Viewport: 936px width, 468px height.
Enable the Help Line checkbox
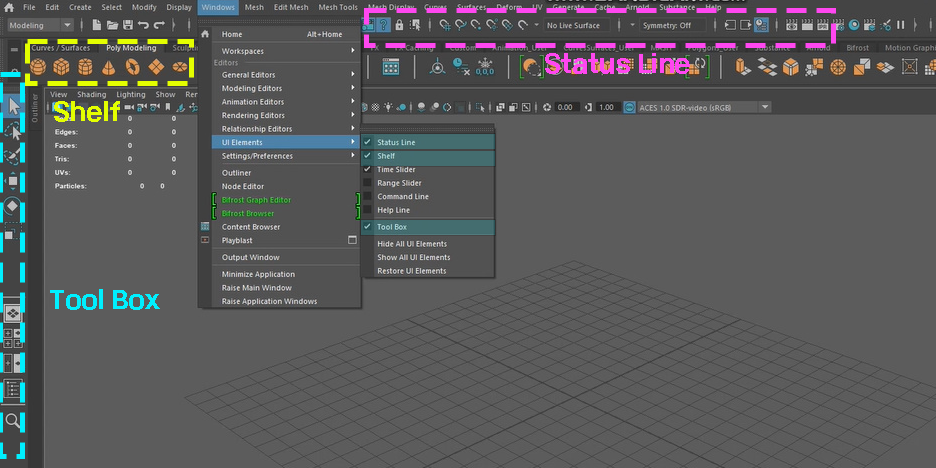point(367,210)
